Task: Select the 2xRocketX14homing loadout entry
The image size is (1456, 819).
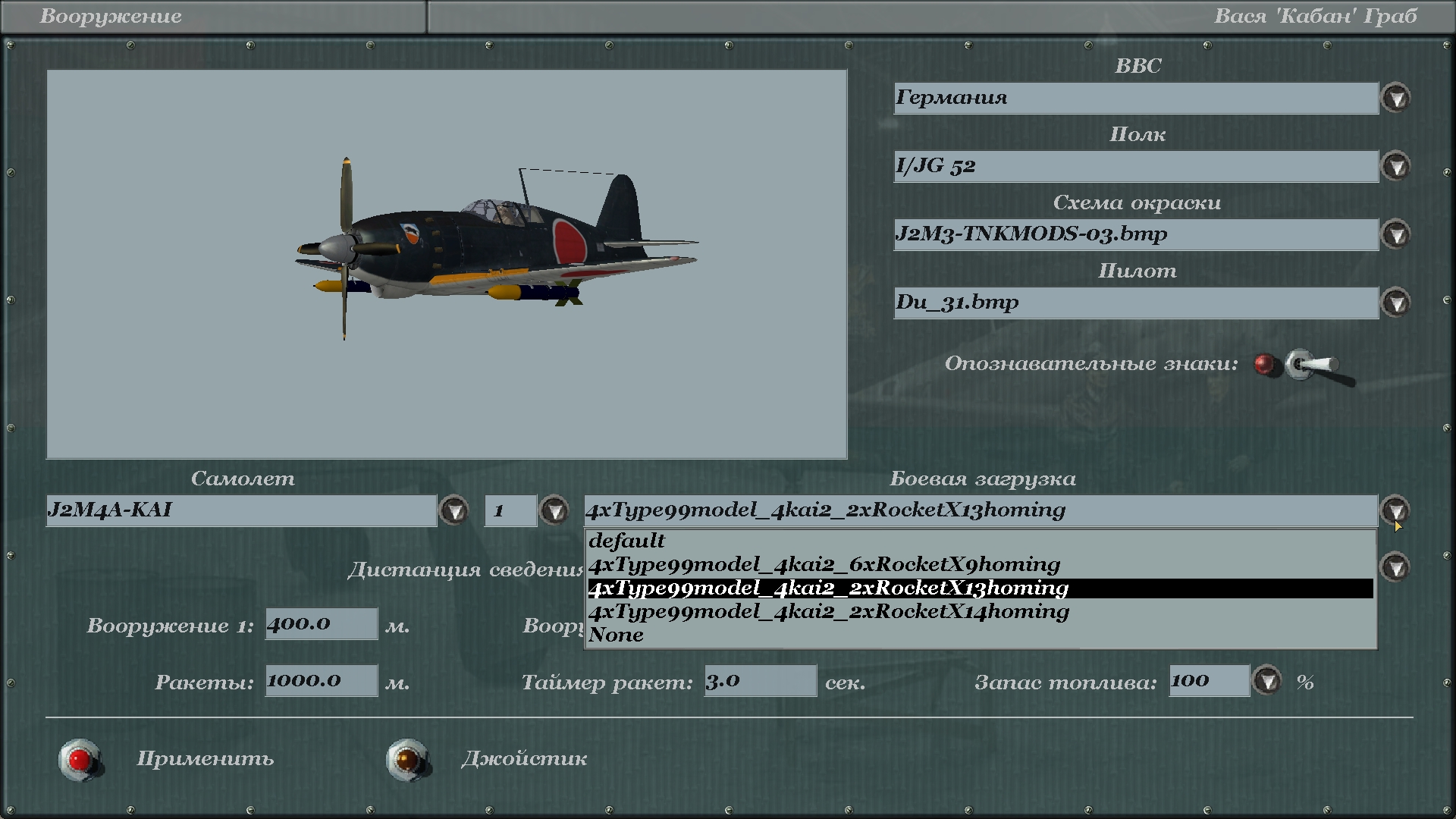Action: [x=828, y=611]
